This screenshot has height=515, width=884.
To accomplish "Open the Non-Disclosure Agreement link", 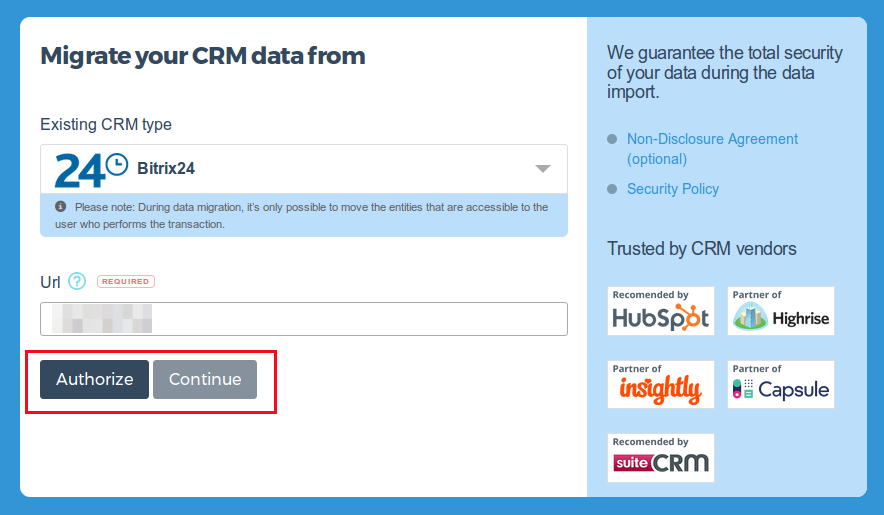I will point(712,149).
